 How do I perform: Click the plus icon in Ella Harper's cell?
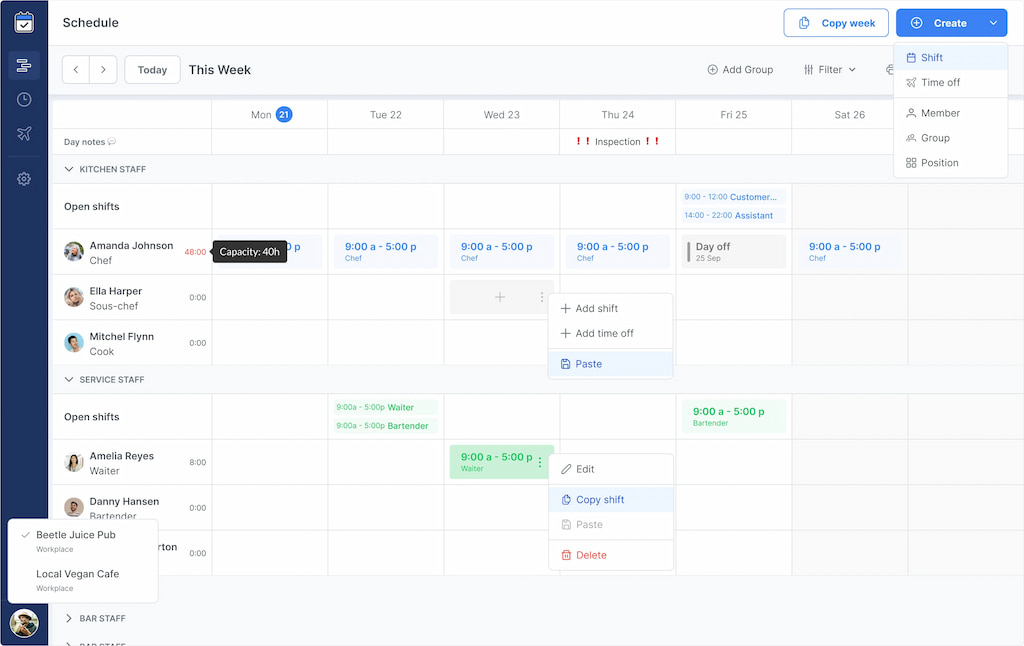coord(500,297)
